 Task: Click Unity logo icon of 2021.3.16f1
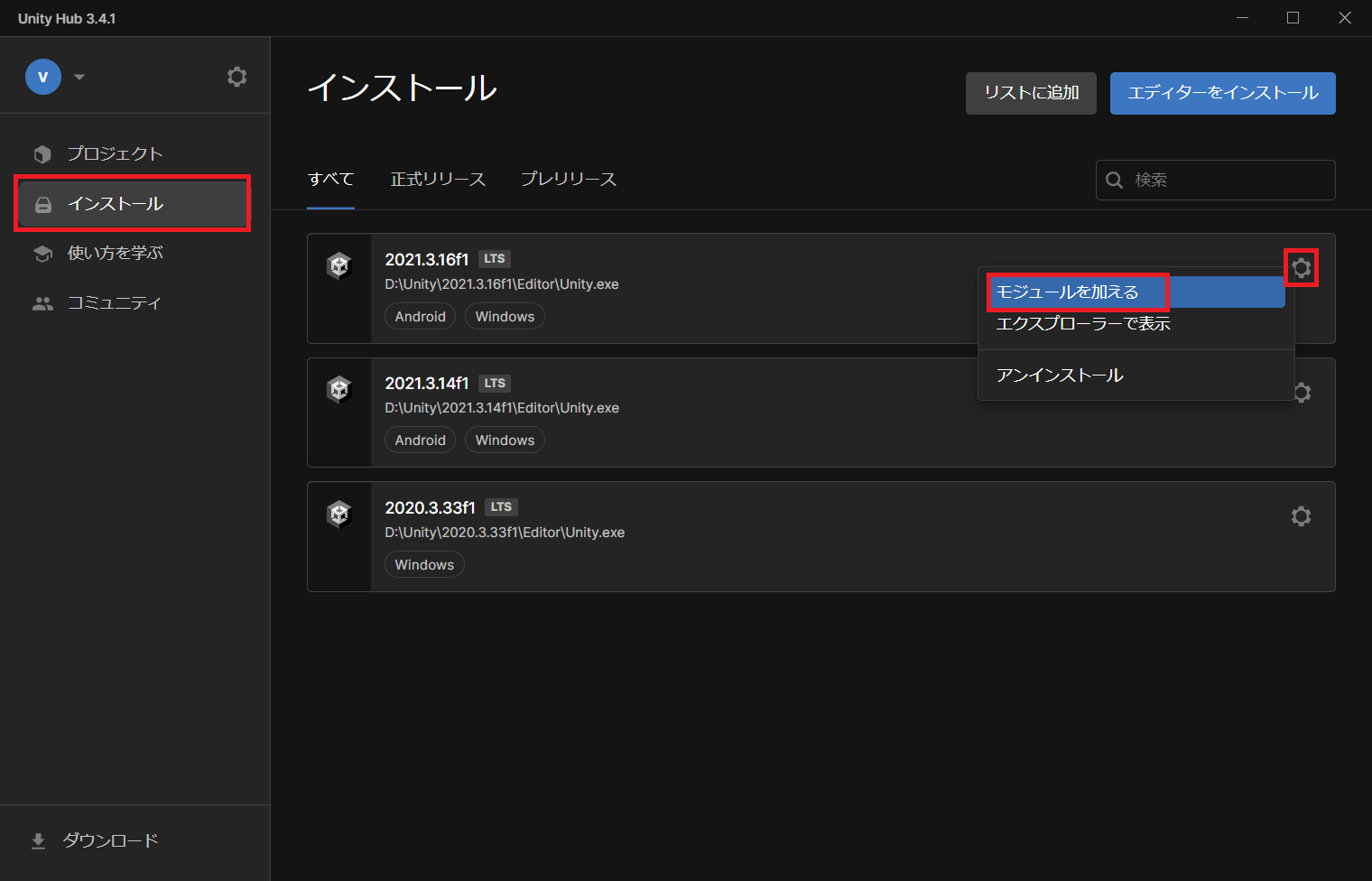tap(339, 265)
